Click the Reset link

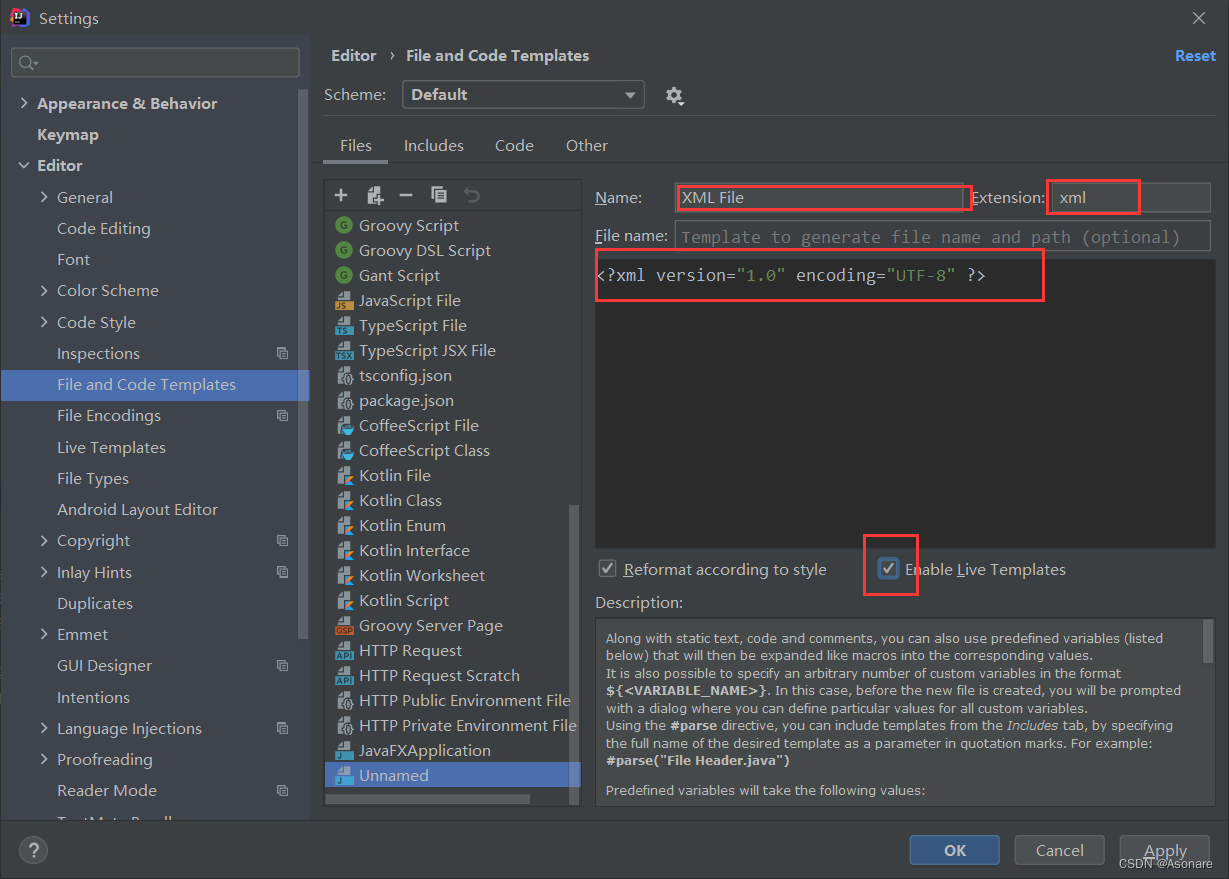tap(1194, 55)
